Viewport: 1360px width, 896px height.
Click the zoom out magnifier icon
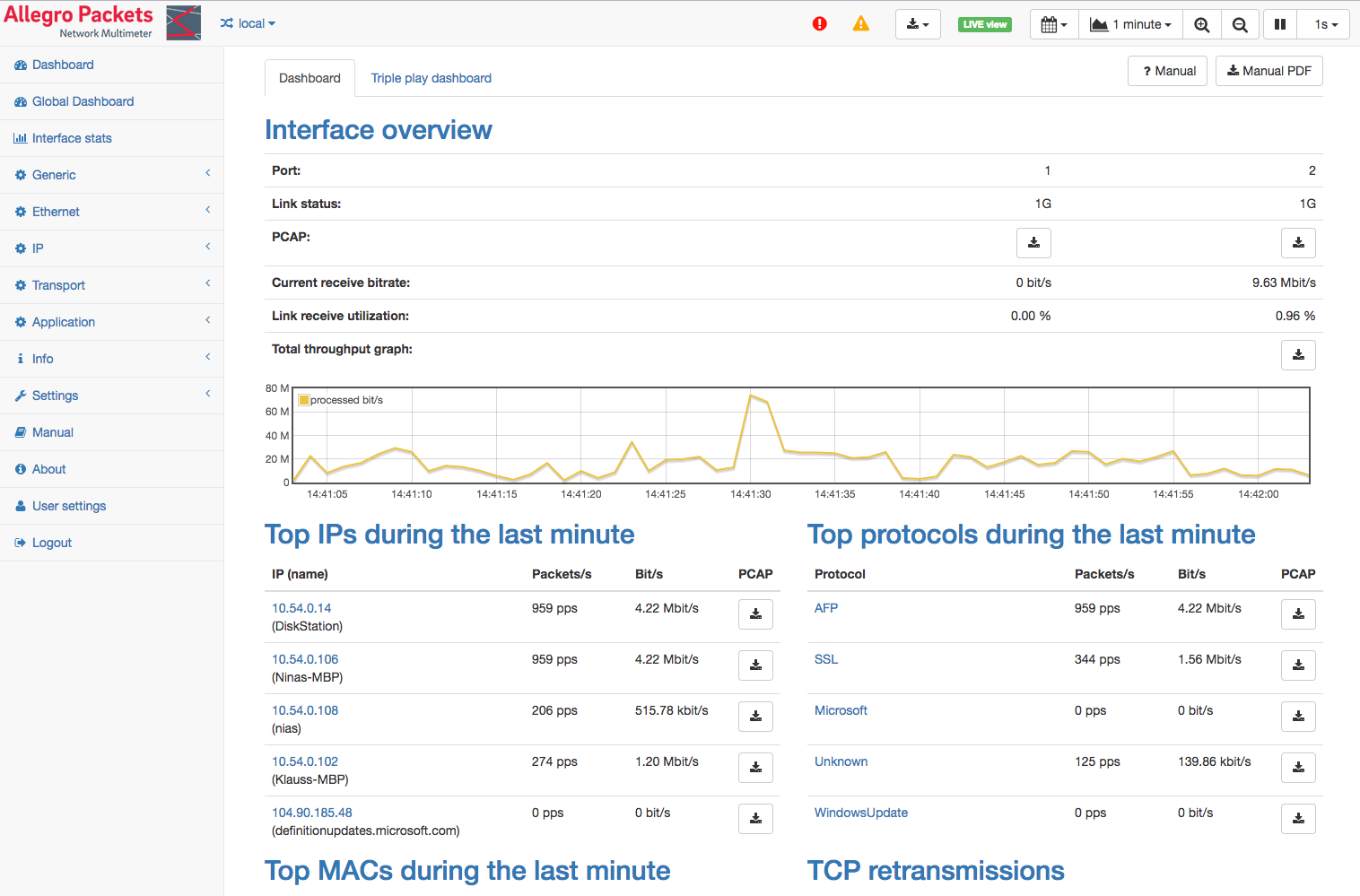click(1239, 25)
